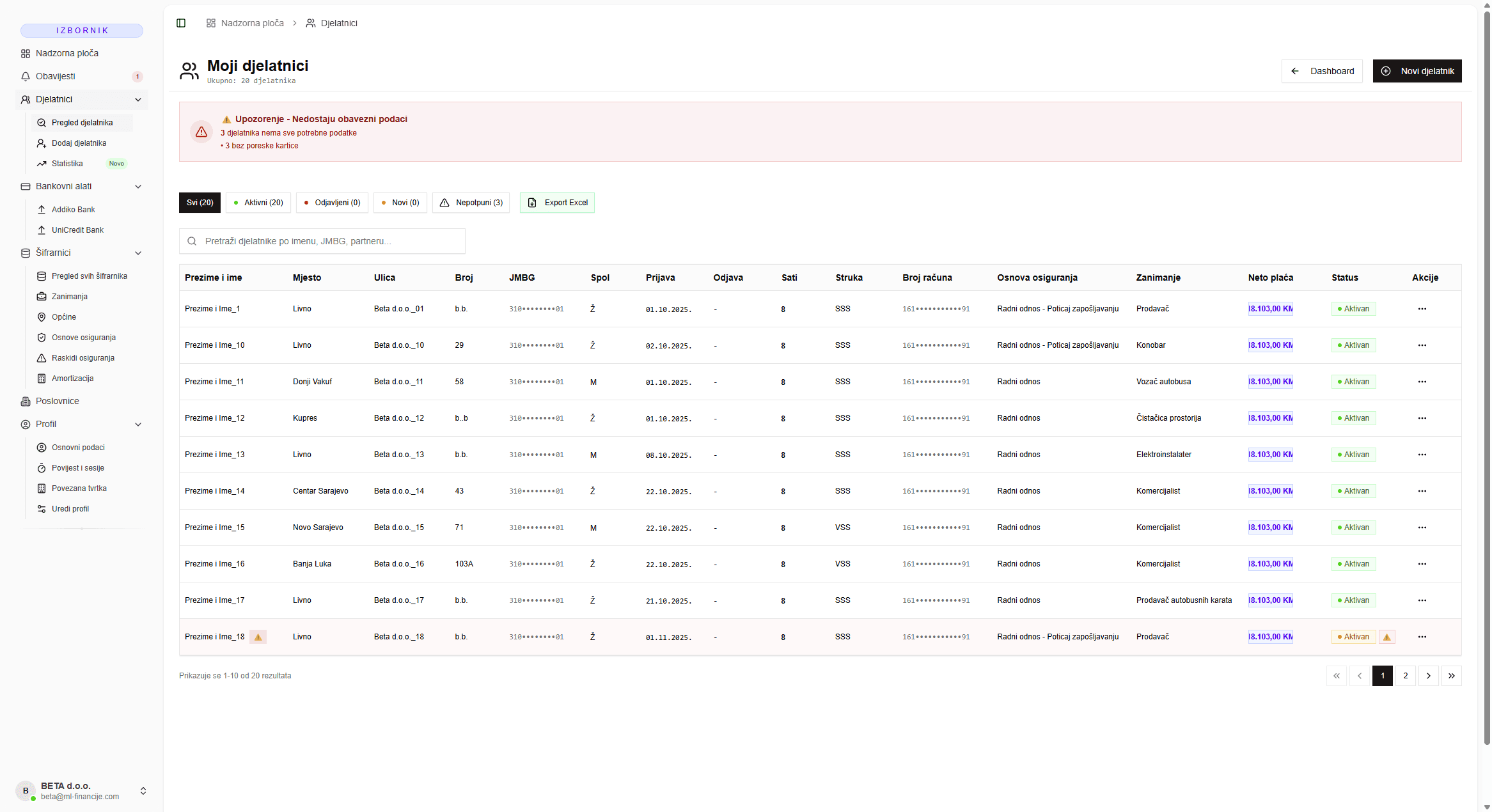Filter by Nepotpuni (3) employees
The height and width of the screenshot is (812, 1492).
click(x=471, y=203)
